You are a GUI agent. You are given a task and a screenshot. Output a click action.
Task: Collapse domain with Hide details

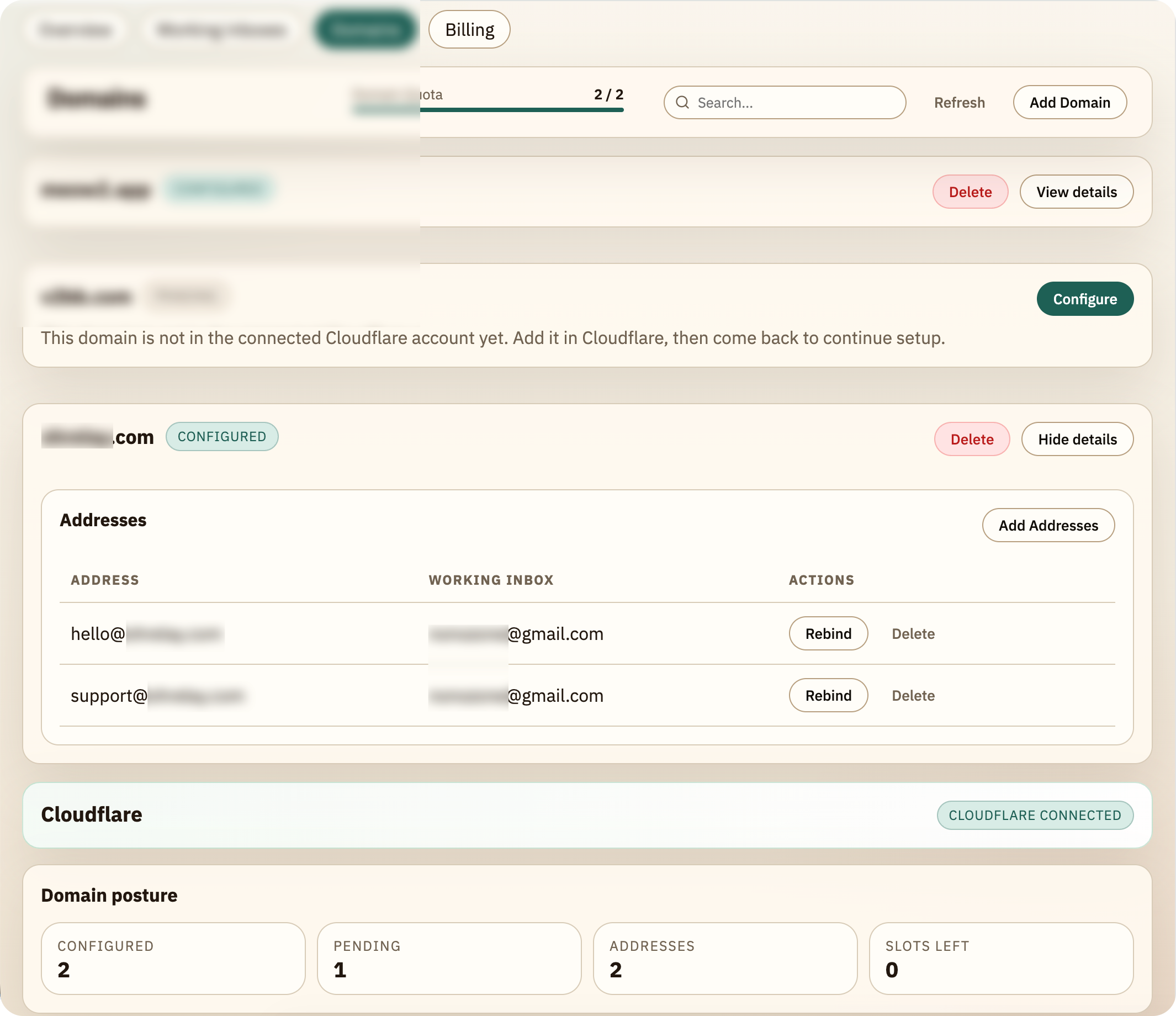coord(1077,440)
